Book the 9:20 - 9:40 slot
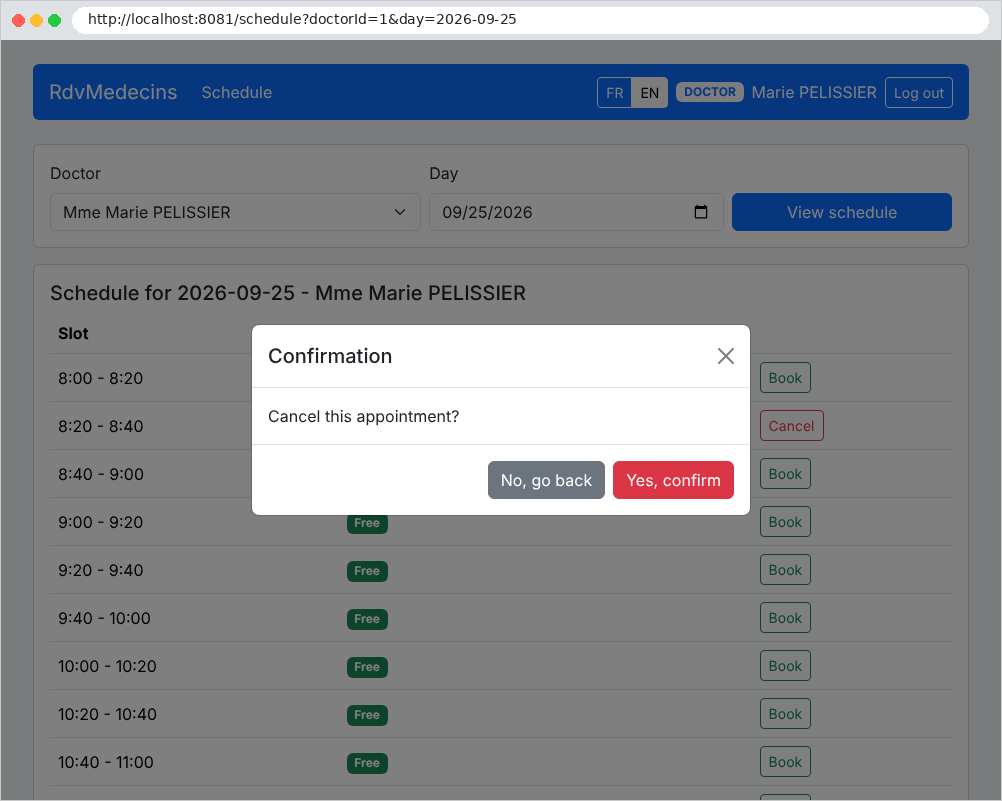Screen dimensions: 1002x801 click(785, 570)
